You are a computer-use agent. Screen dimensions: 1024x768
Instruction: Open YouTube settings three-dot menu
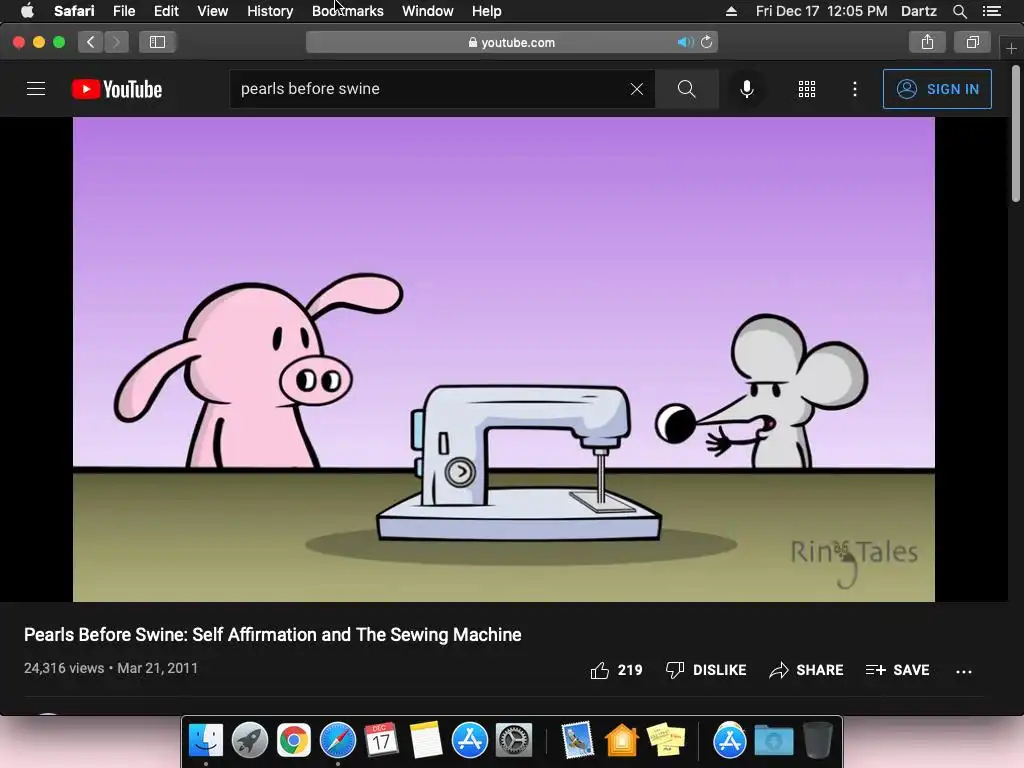coord(855,89)
